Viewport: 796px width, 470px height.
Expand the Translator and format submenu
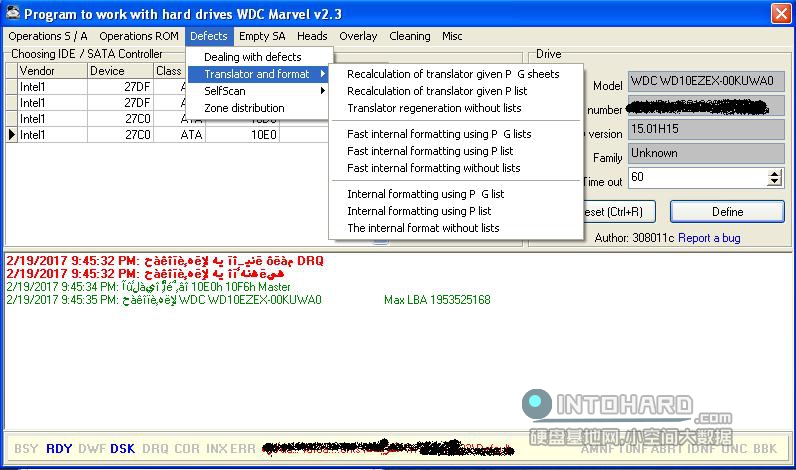259,74
